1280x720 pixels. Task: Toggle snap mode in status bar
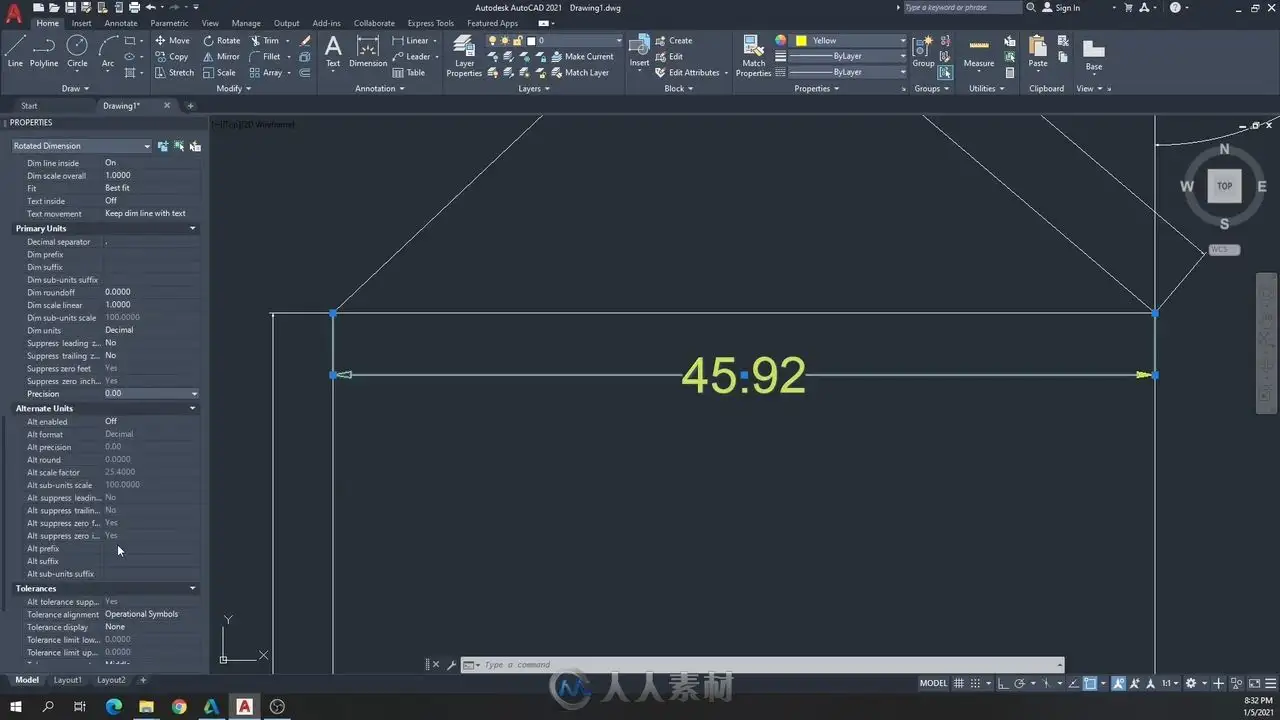point(976,684)
